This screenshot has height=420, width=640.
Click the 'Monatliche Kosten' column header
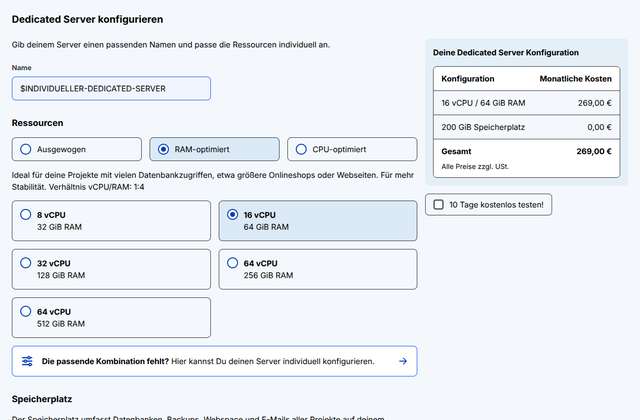tap(576, 79)
